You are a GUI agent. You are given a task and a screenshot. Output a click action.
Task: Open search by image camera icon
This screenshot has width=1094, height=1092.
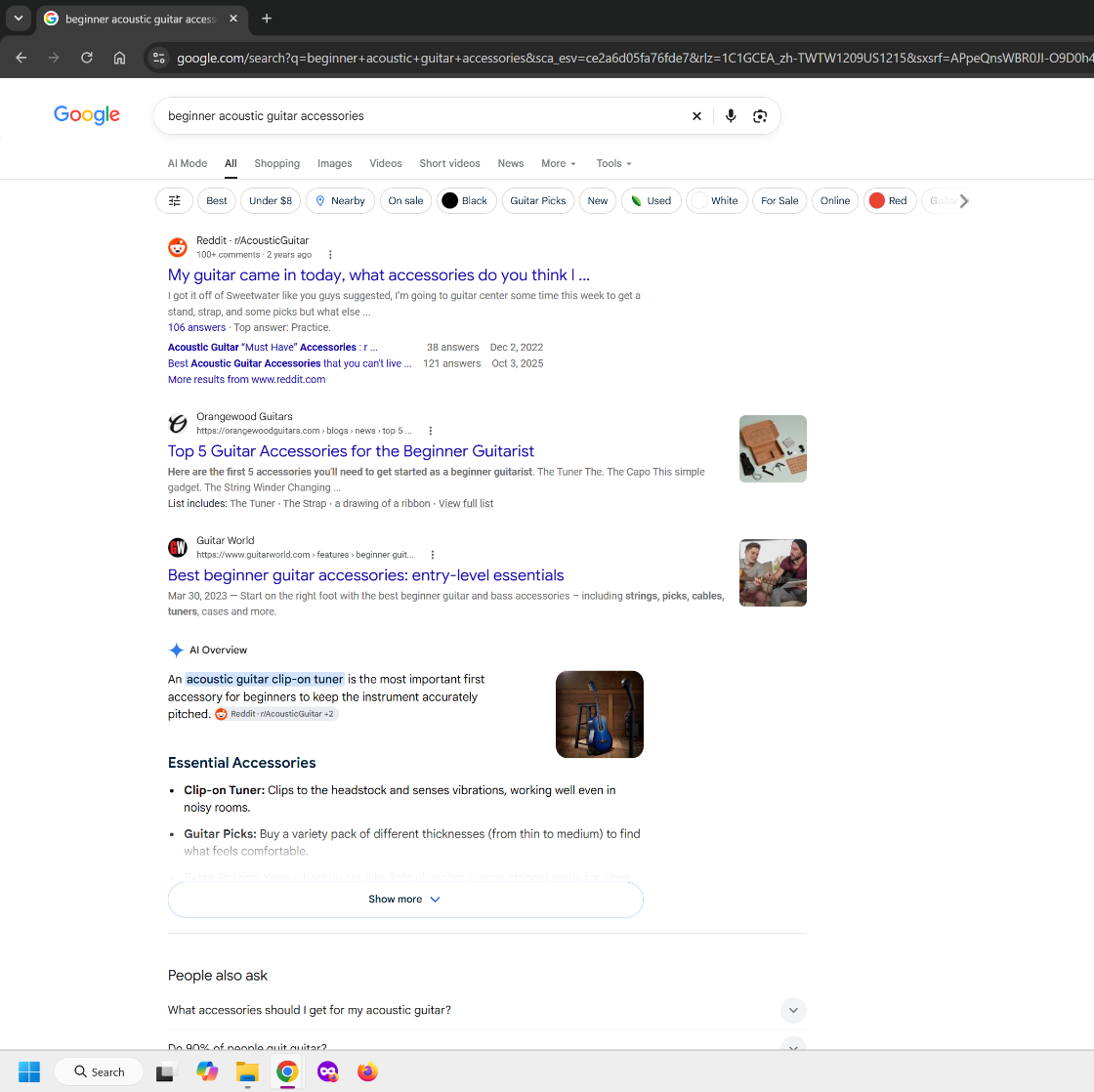coord(760,116)
